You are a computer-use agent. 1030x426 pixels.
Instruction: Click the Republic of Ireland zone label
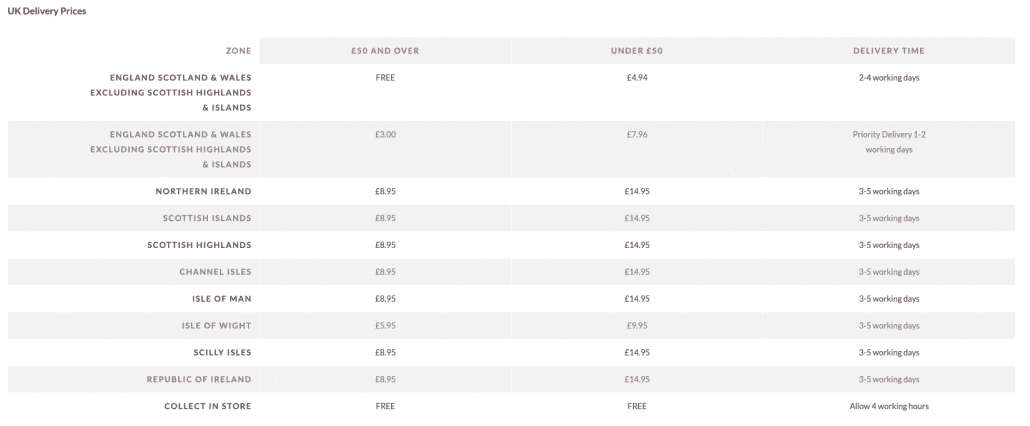tap(199, 379)
